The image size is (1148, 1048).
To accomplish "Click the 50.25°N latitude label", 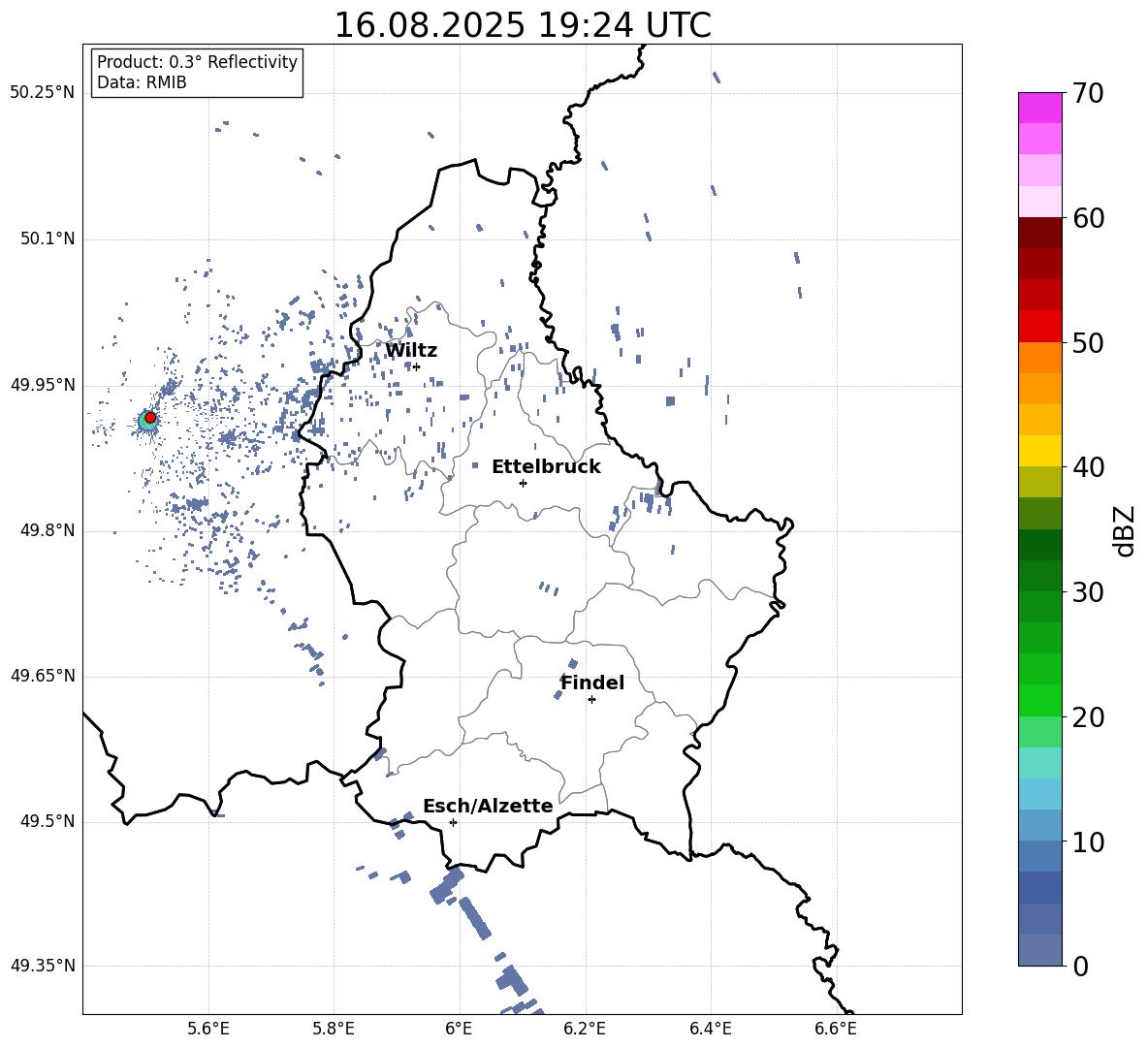I will click(x=43, y=93).
